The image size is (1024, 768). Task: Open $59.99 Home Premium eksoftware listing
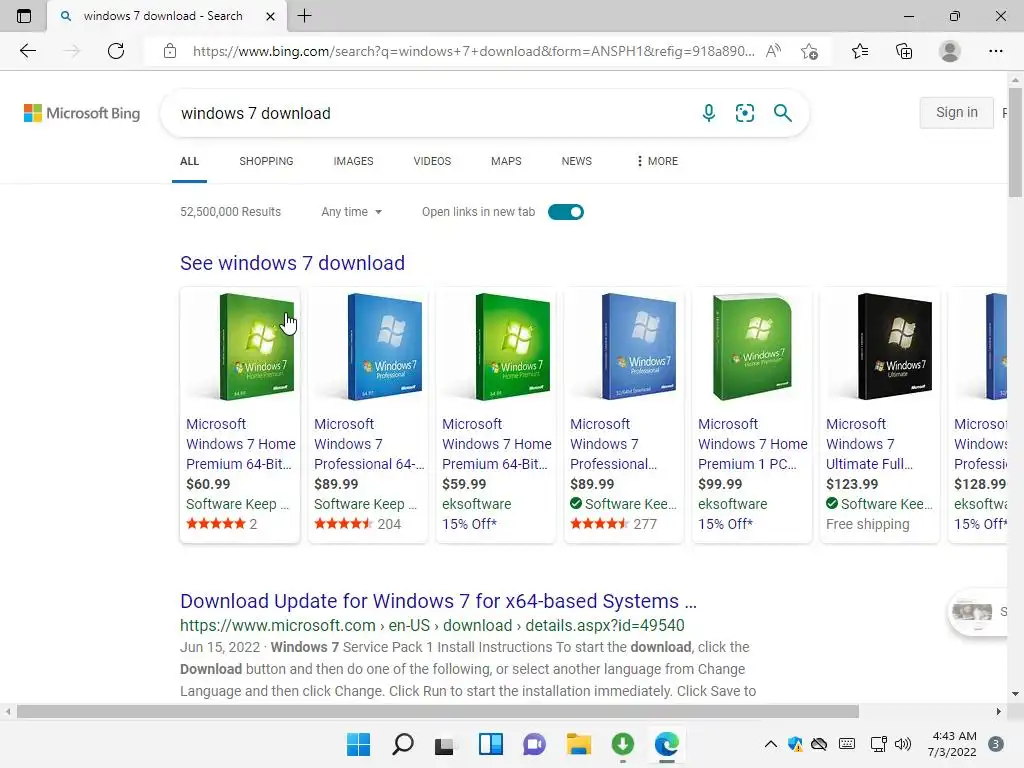496,415
